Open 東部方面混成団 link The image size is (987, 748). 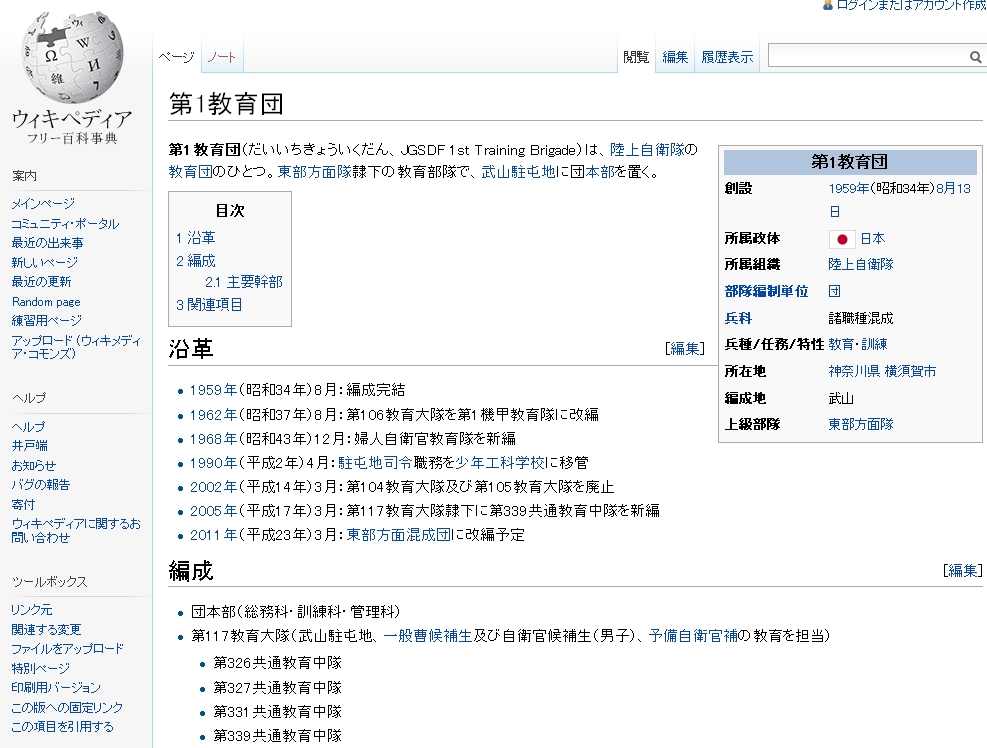pos(398,535)
